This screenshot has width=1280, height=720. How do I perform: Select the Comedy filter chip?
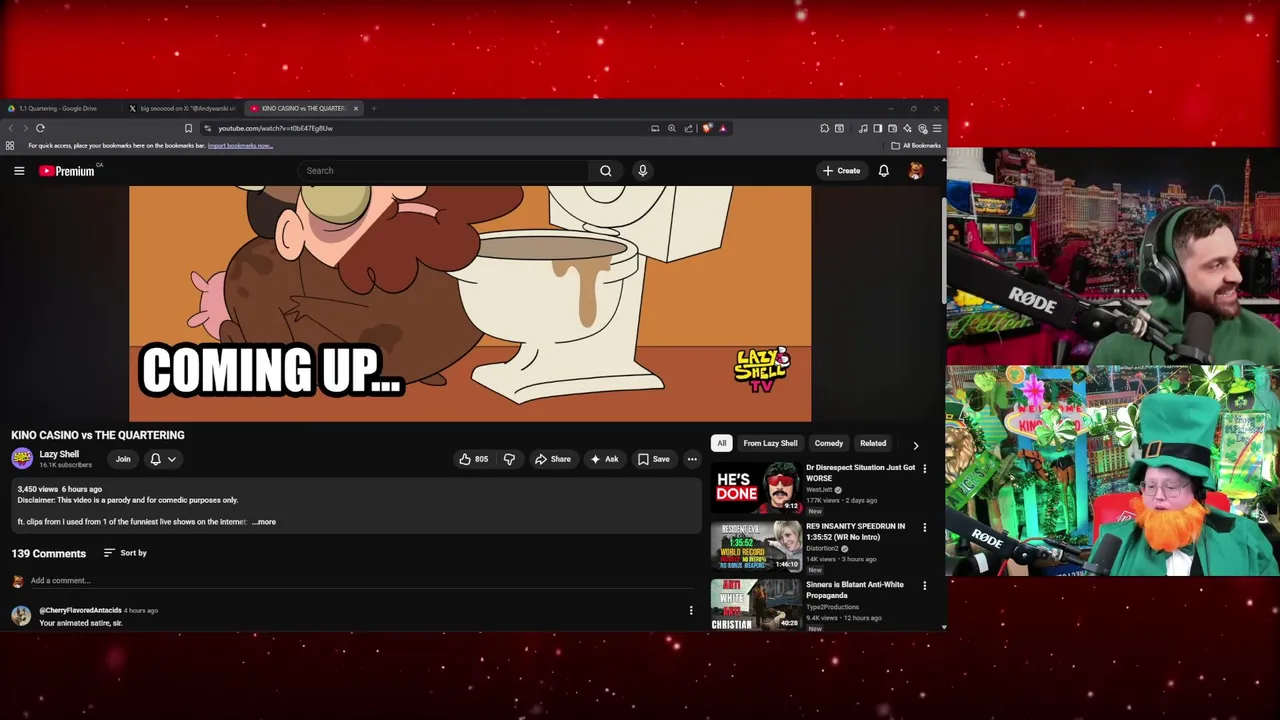tap(829, 443)
